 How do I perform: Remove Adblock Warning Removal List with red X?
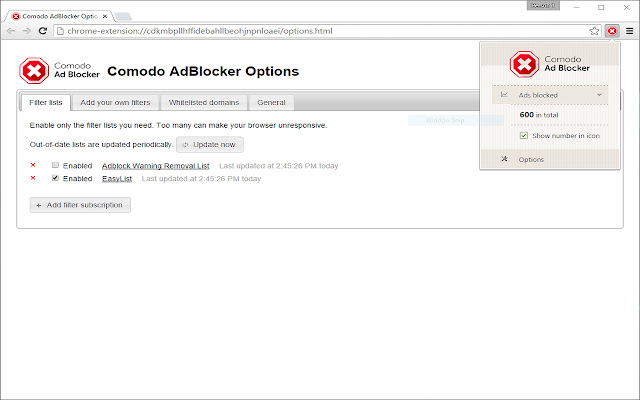(x=33, y=165)
